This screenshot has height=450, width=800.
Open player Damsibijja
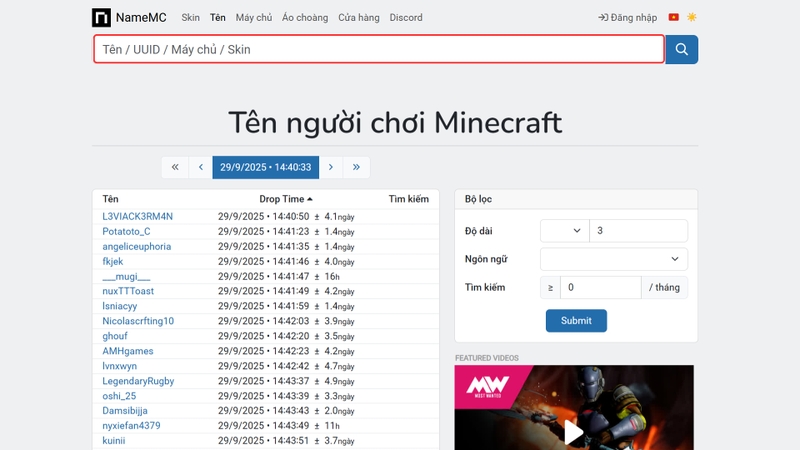(125, 411)
